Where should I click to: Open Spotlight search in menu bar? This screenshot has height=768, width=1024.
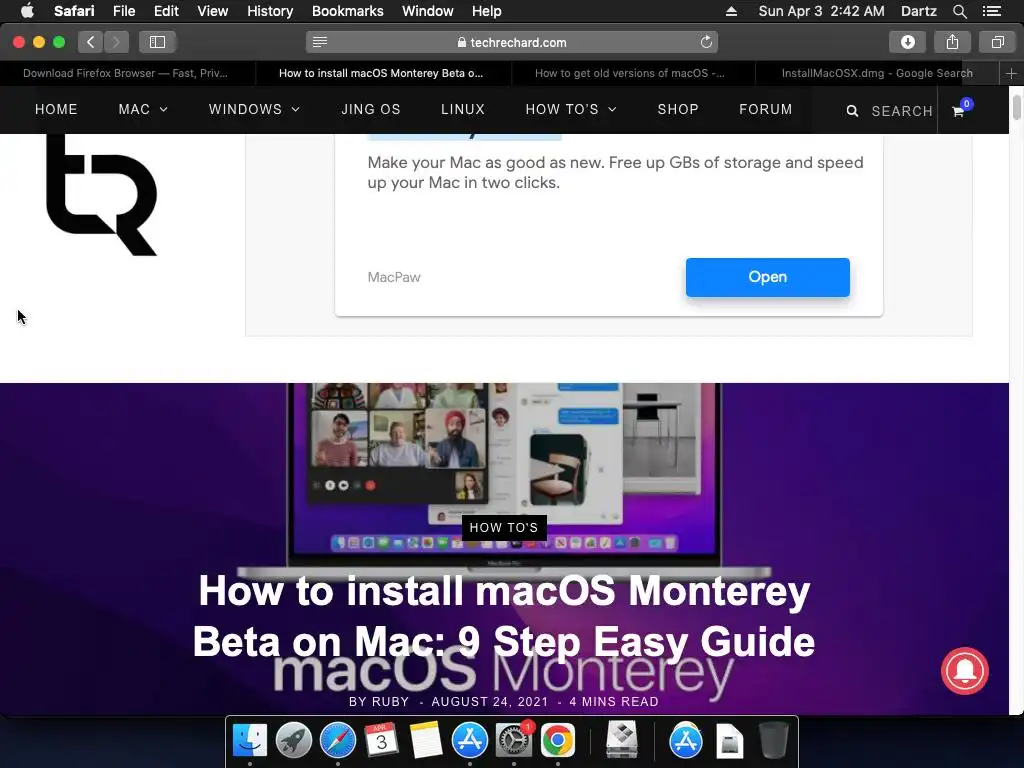click(959, 11)
